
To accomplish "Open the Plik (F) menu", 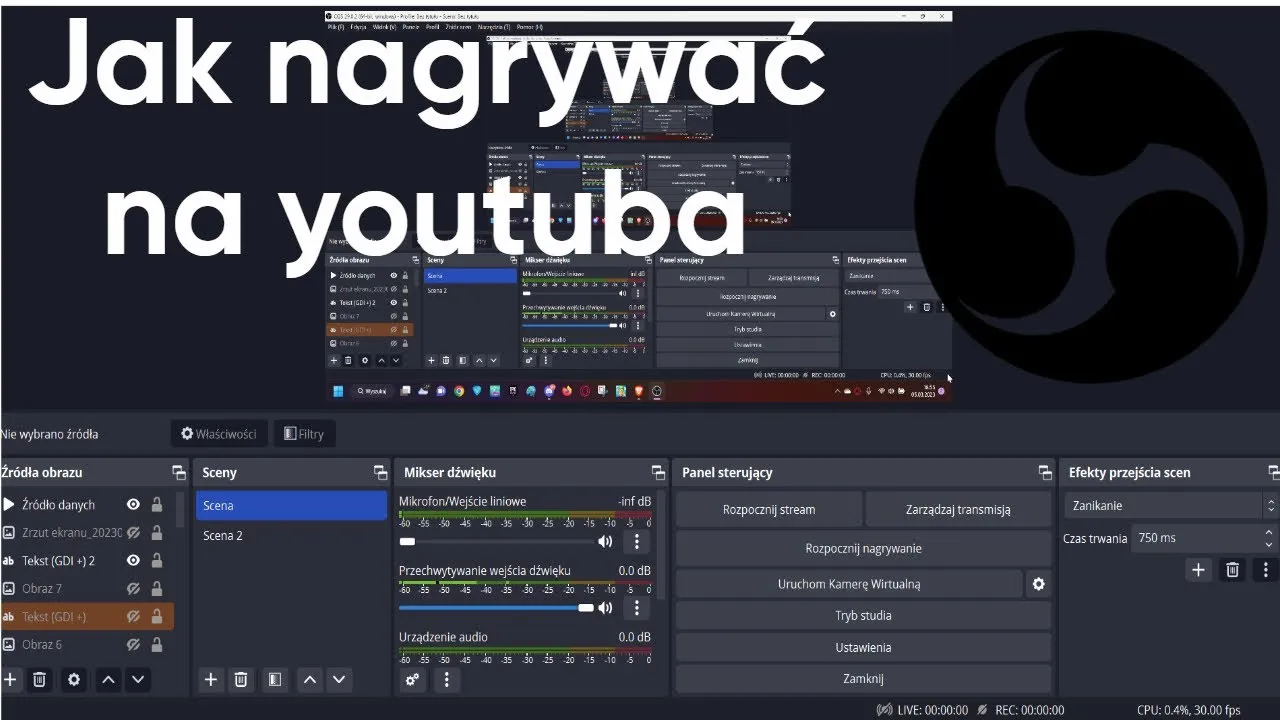I will (336, 27).
